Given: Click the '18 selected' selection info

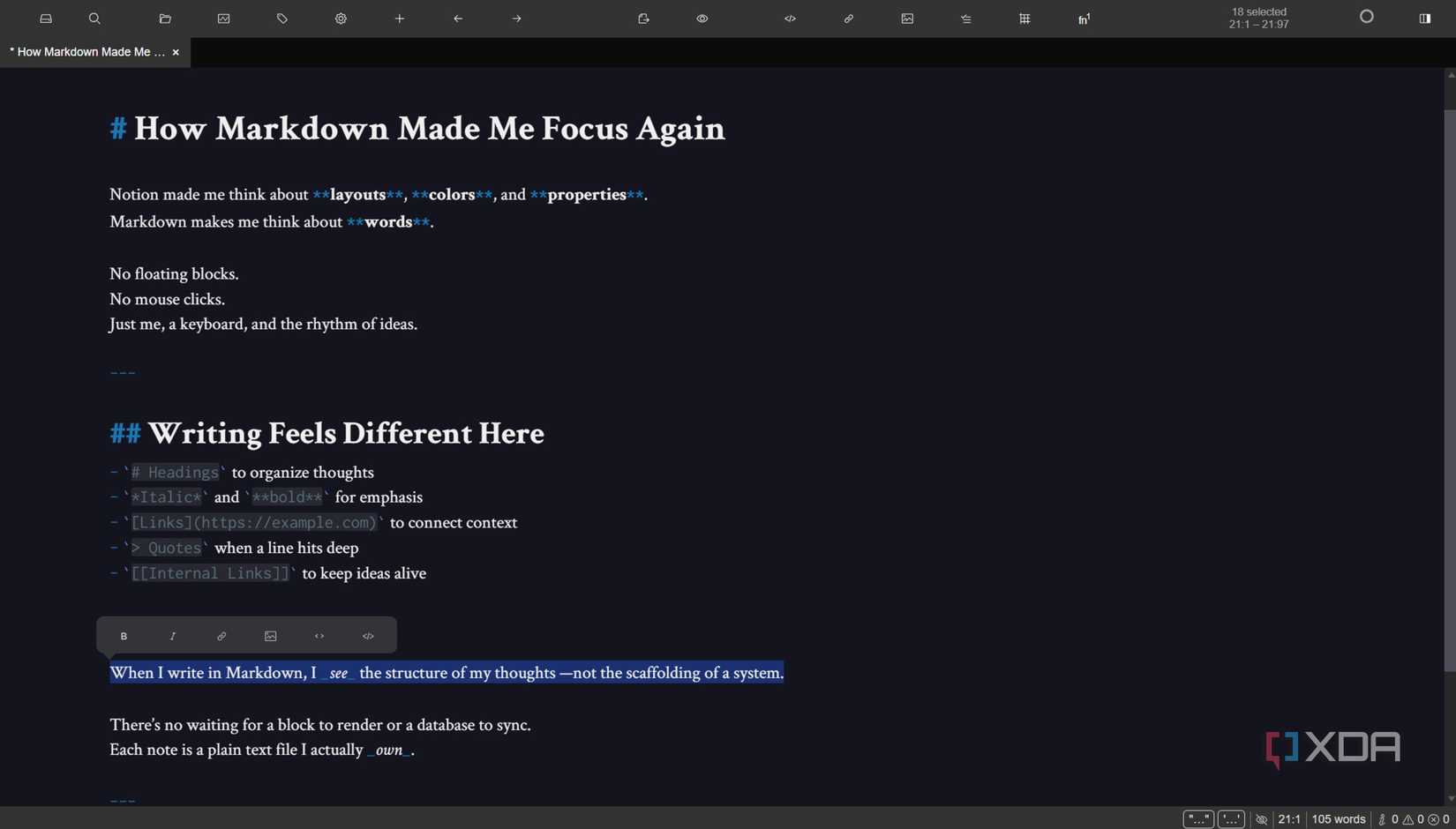Looking at the screenshot, I should click(x=1259, y=18).
